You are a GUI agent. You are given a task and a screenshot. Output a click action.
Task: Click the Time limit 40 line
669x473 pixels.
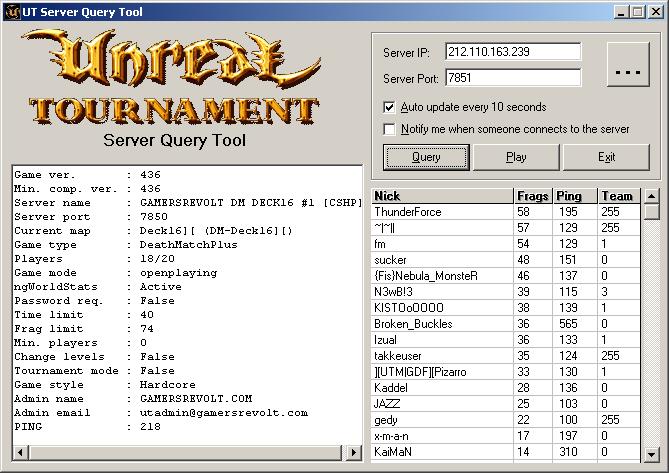(84, 315)
